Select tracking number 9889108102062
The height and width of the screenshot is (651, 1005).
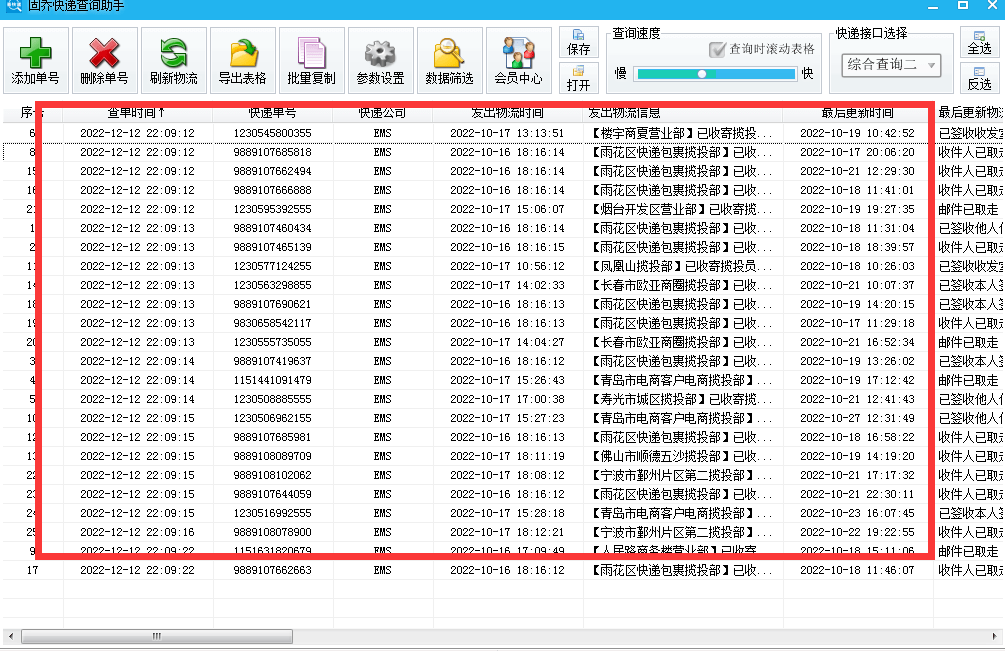click(272, 475)
